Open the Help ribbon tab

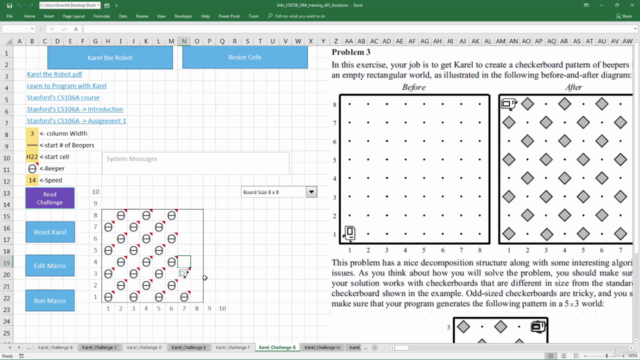click(205, 16)
